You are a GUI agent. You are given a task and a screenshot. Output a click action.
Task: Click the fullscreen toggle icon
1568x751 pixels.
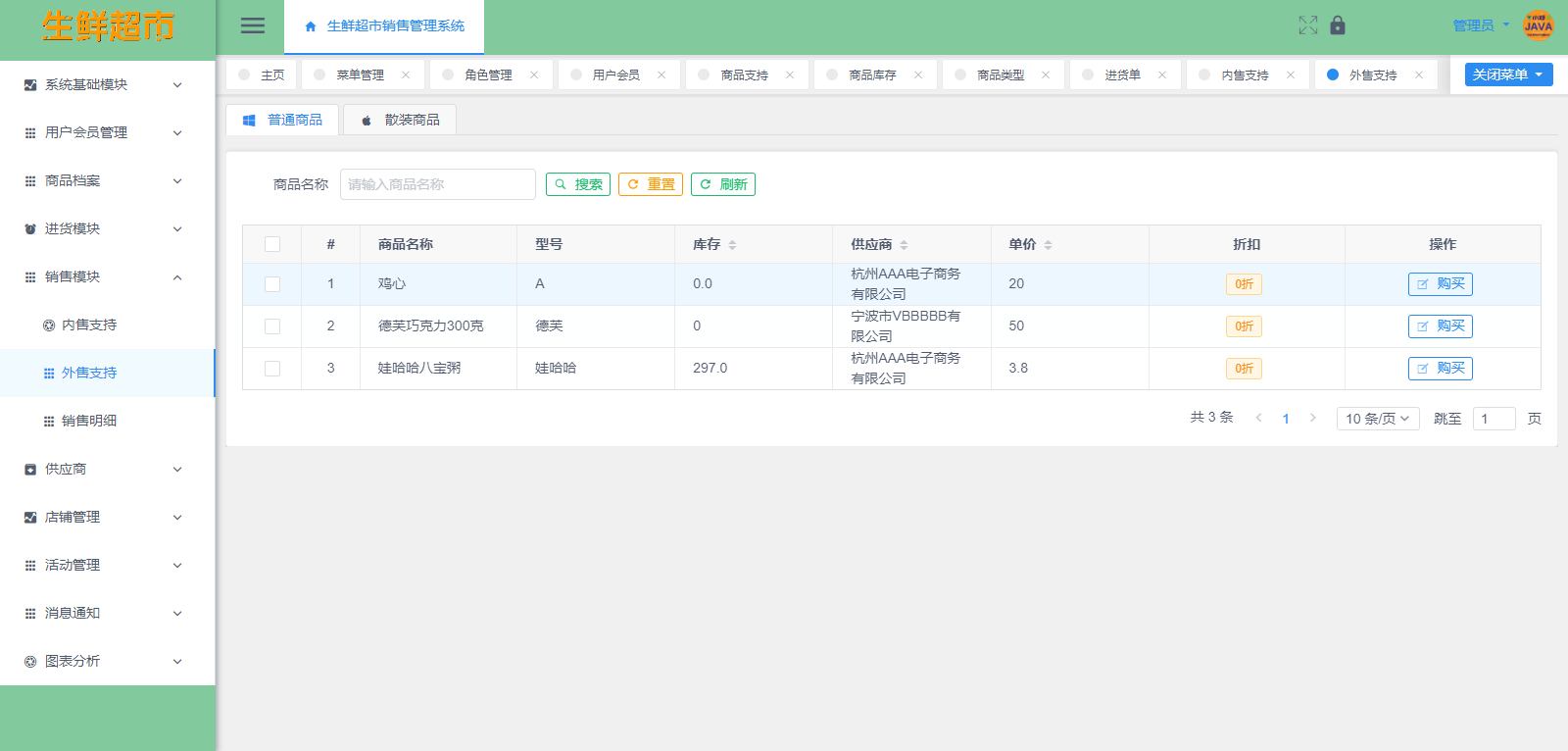point(1307,25)
